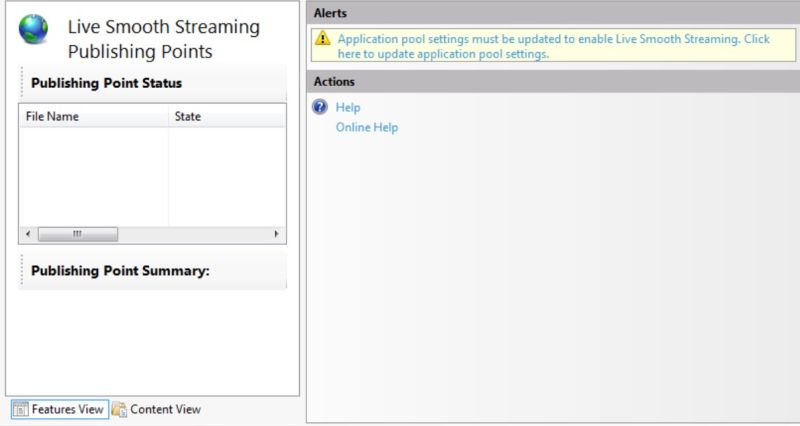Switch to the Content View tab
This screenshot has height=426, width=800.
(157, 409)
